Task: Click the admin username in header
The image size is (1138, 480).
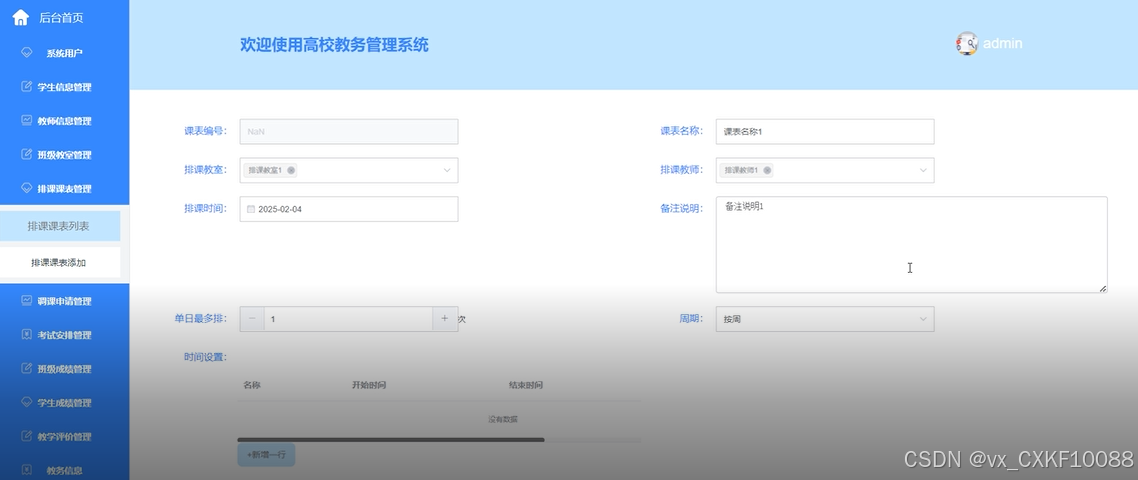Action: pos(1002,44)
